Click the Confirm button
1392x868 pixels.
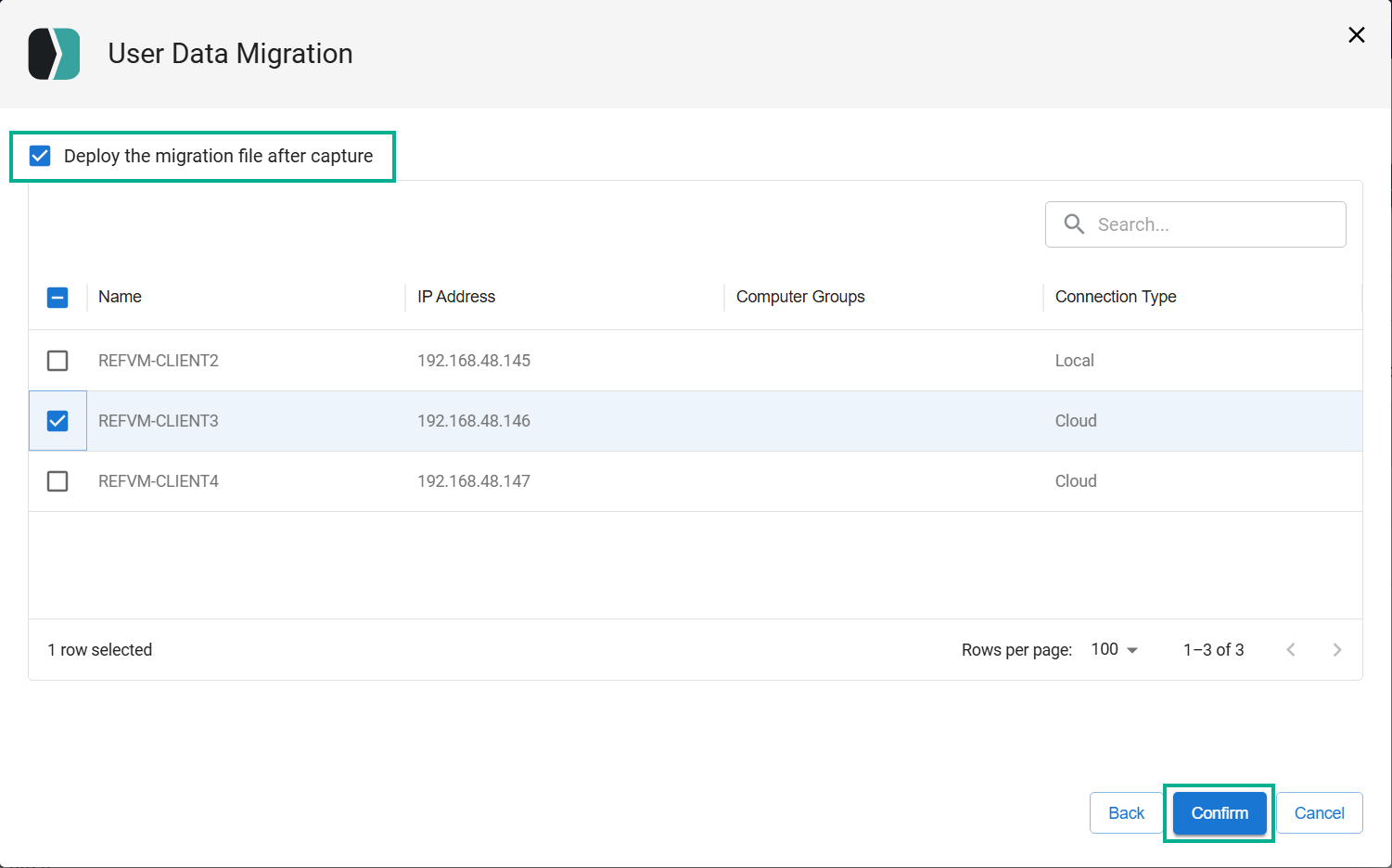tap(1220, 813)
